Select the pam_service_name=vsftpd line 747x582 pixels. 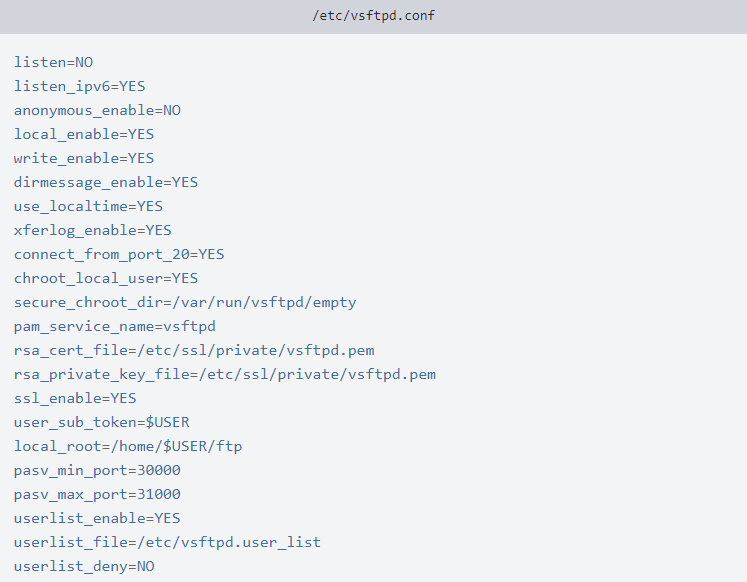pyautogui.click(x=114, y=326)
